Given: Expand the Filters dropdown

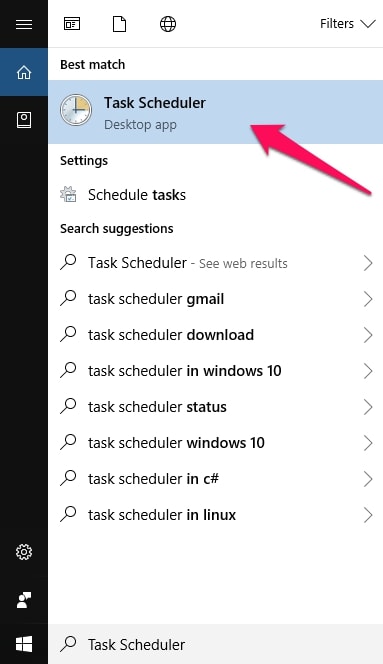Looking at the screenshot, I should pos(347,24).
